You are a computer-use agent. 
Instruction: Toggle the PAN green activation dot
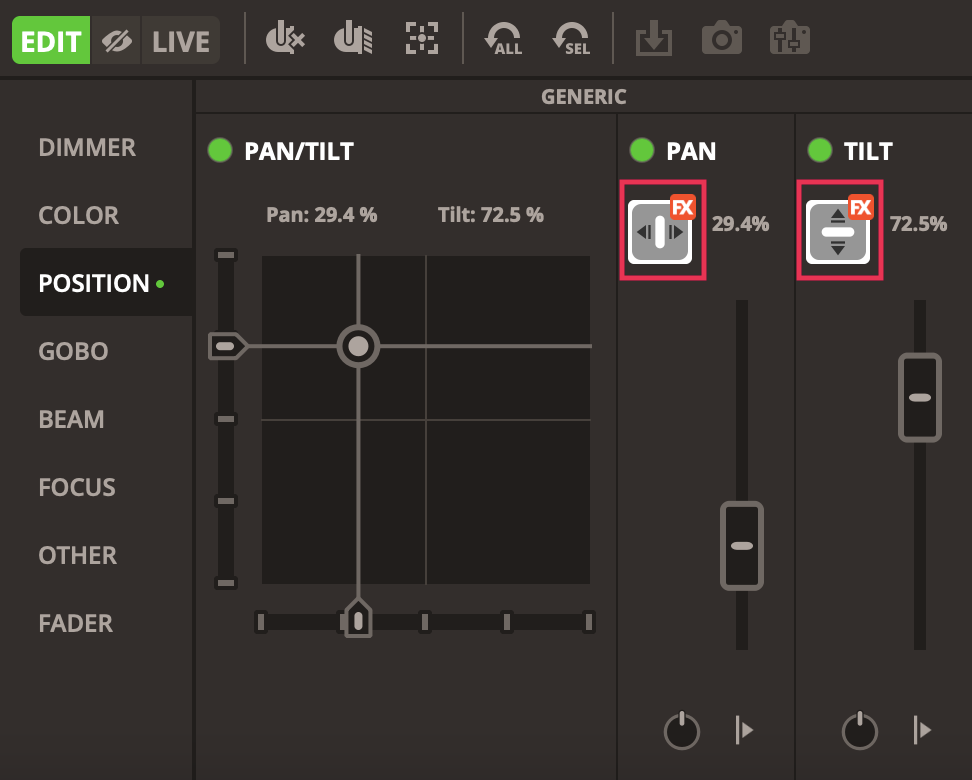[x=641, y=151]
